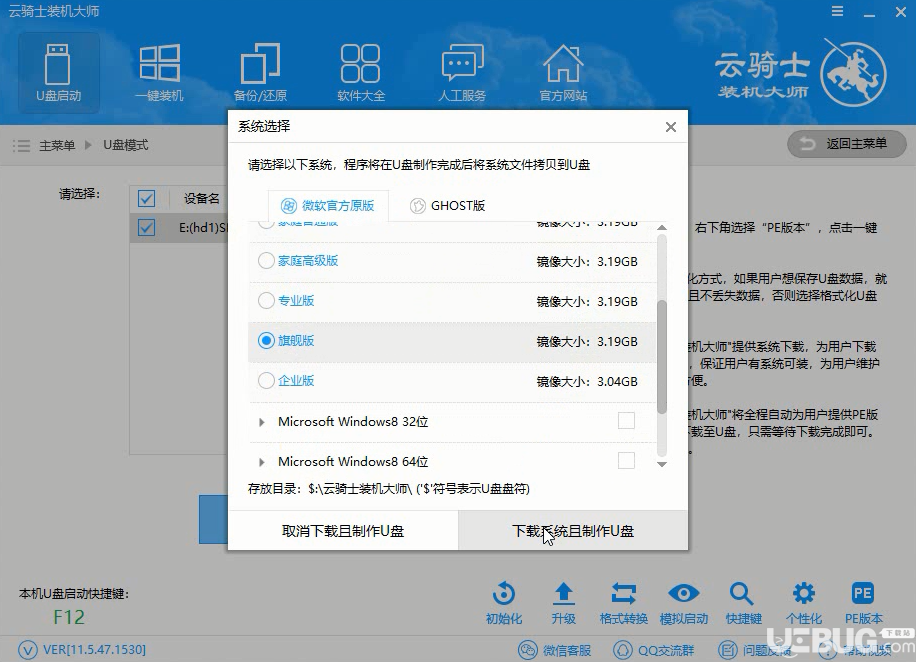Check the Microsoft Windows8 32位 checkbox

pos(626,421)
